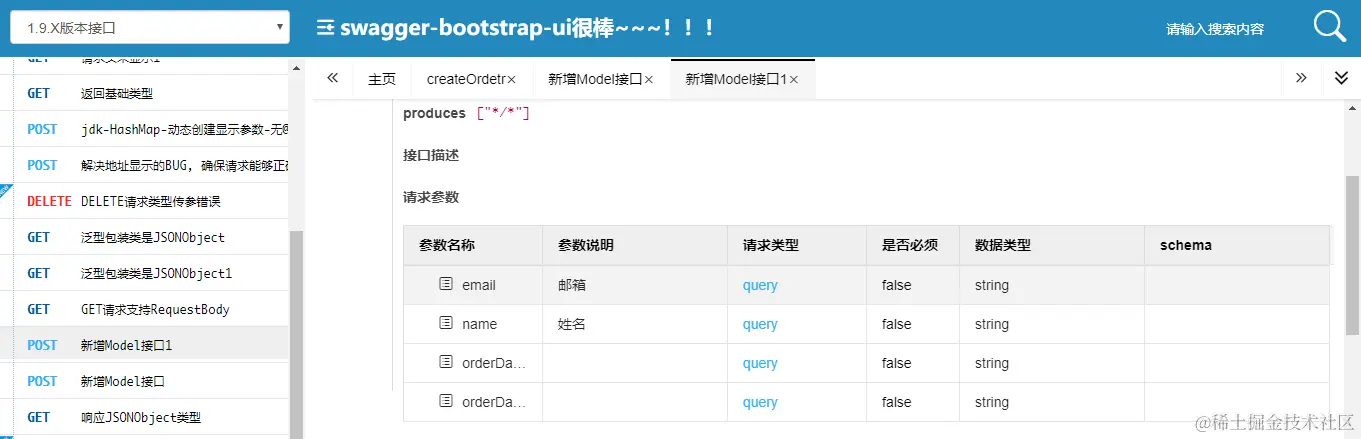Viewport: 1361px width, 439px height.
Task: Click the last orderDa... row icon
Action: [446, 402]
